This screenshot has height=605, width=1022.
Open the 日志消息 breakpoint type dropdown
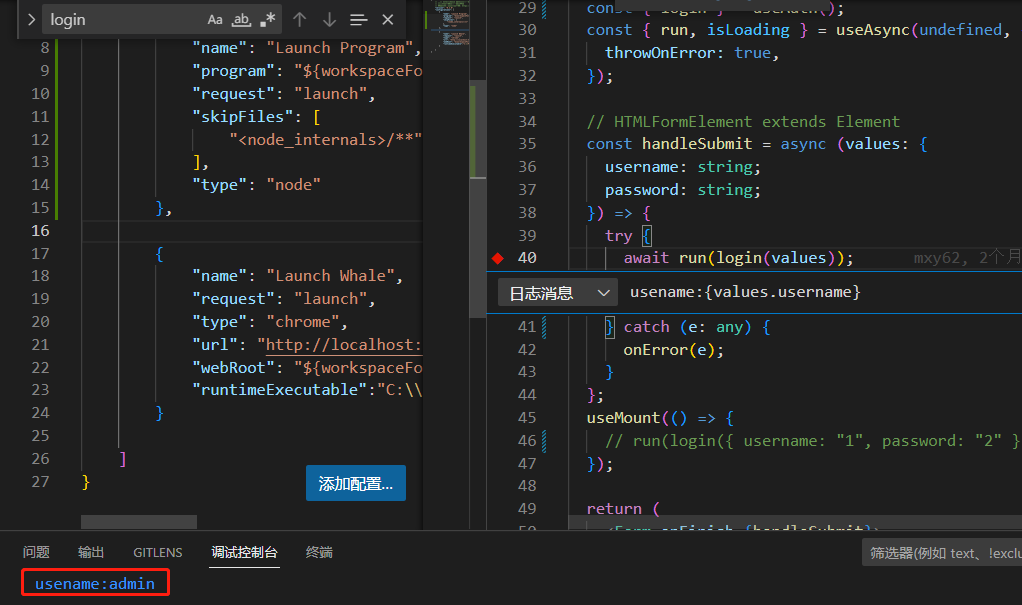558,293
